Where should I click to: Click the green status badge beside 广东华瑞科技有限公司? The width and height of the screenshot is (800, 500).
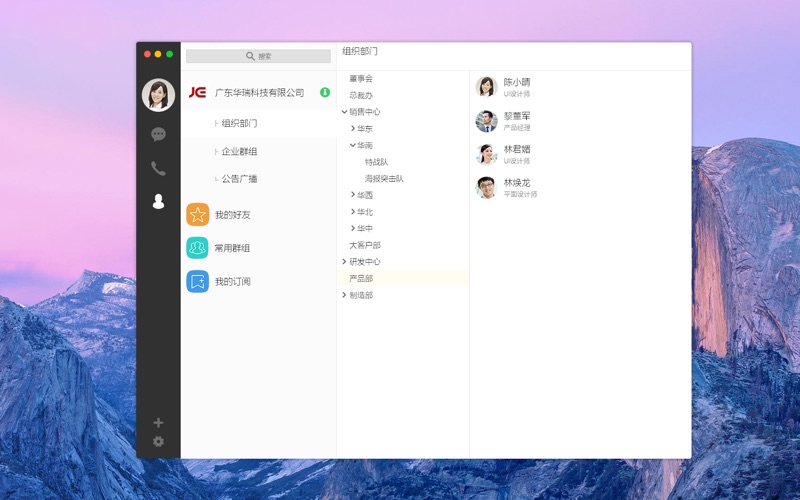click(324, 92)
